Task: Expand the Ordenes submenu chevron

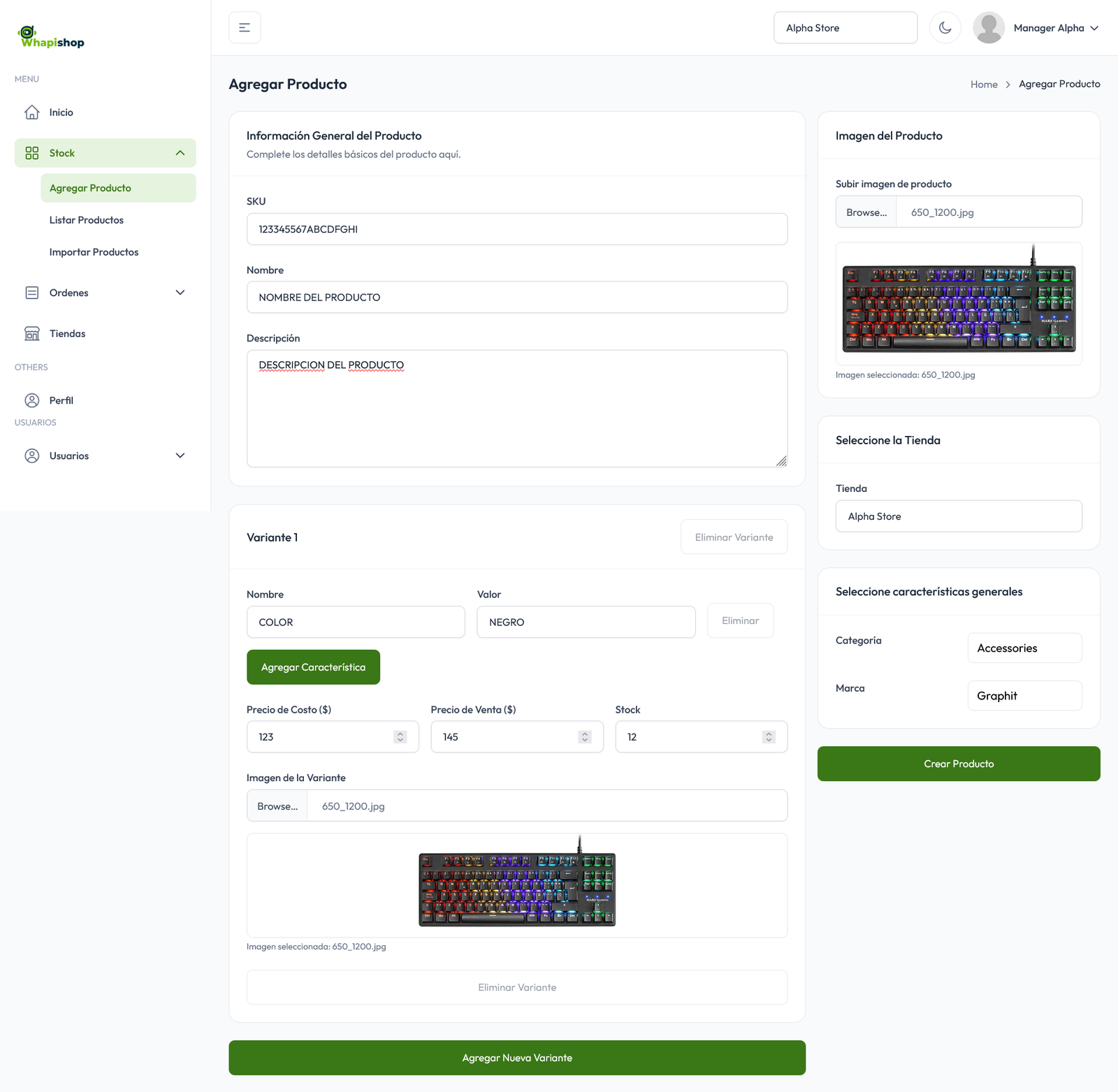Action: 180,293
